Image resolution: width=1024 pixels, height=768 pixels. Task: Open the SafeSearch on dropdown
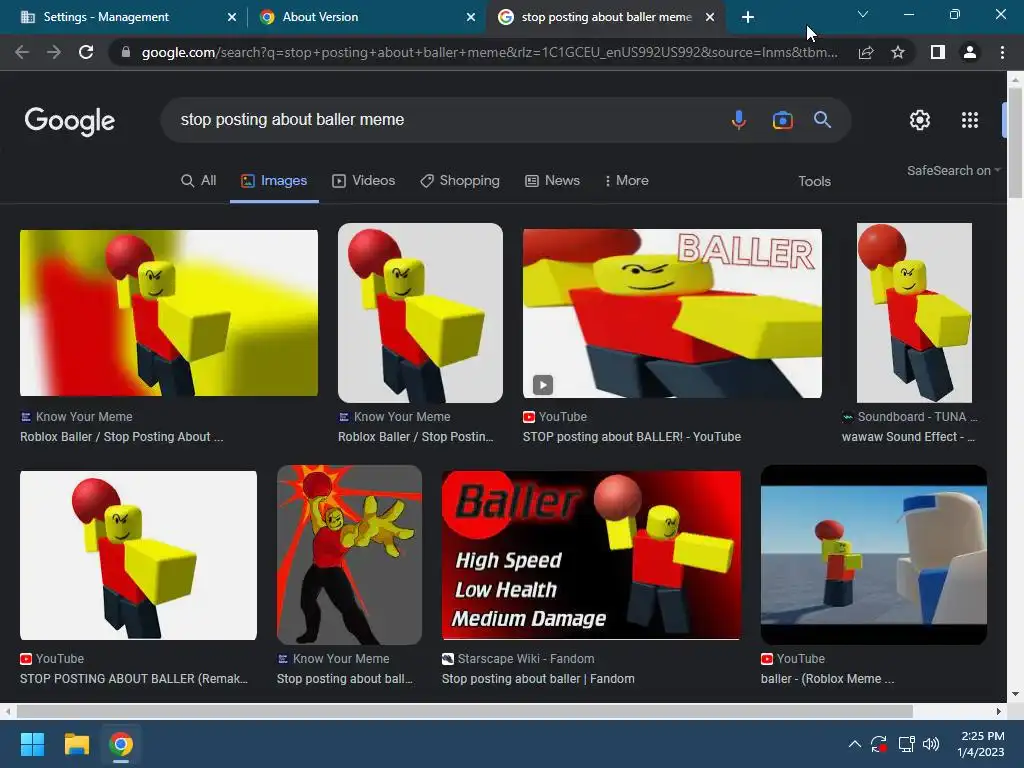(x=953, y=170)
